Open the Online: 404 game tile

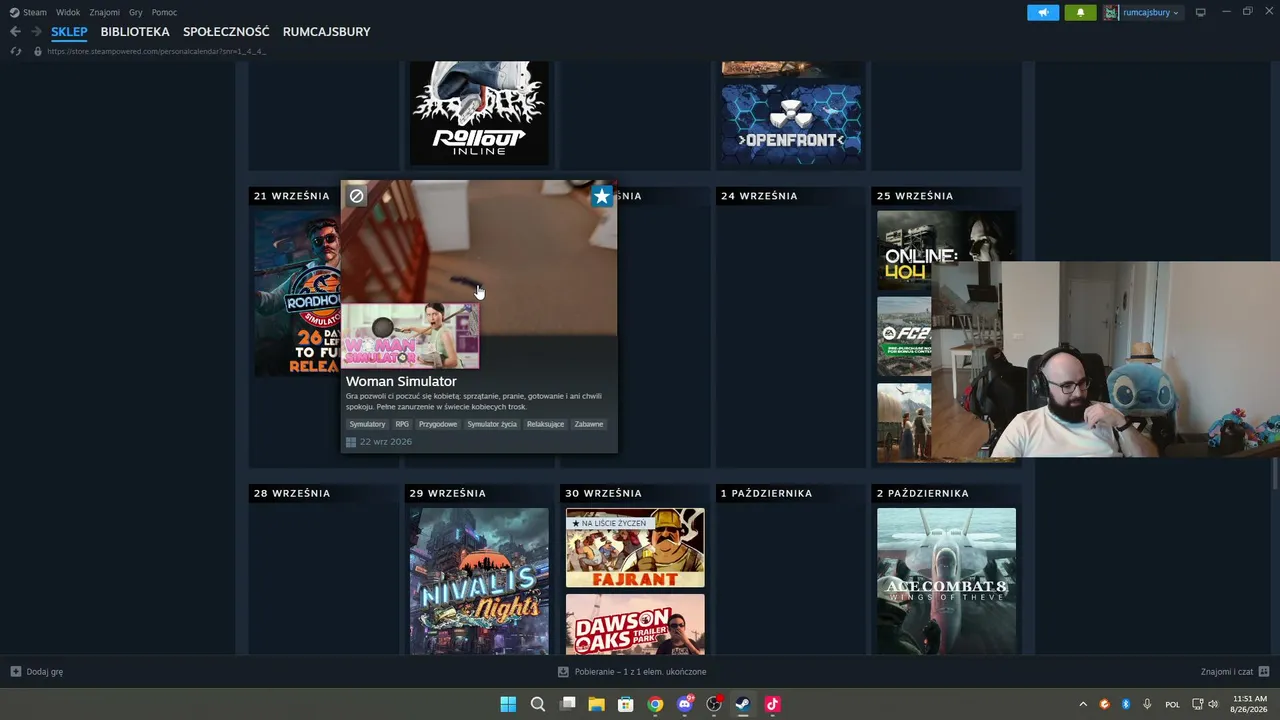point(946,251)
